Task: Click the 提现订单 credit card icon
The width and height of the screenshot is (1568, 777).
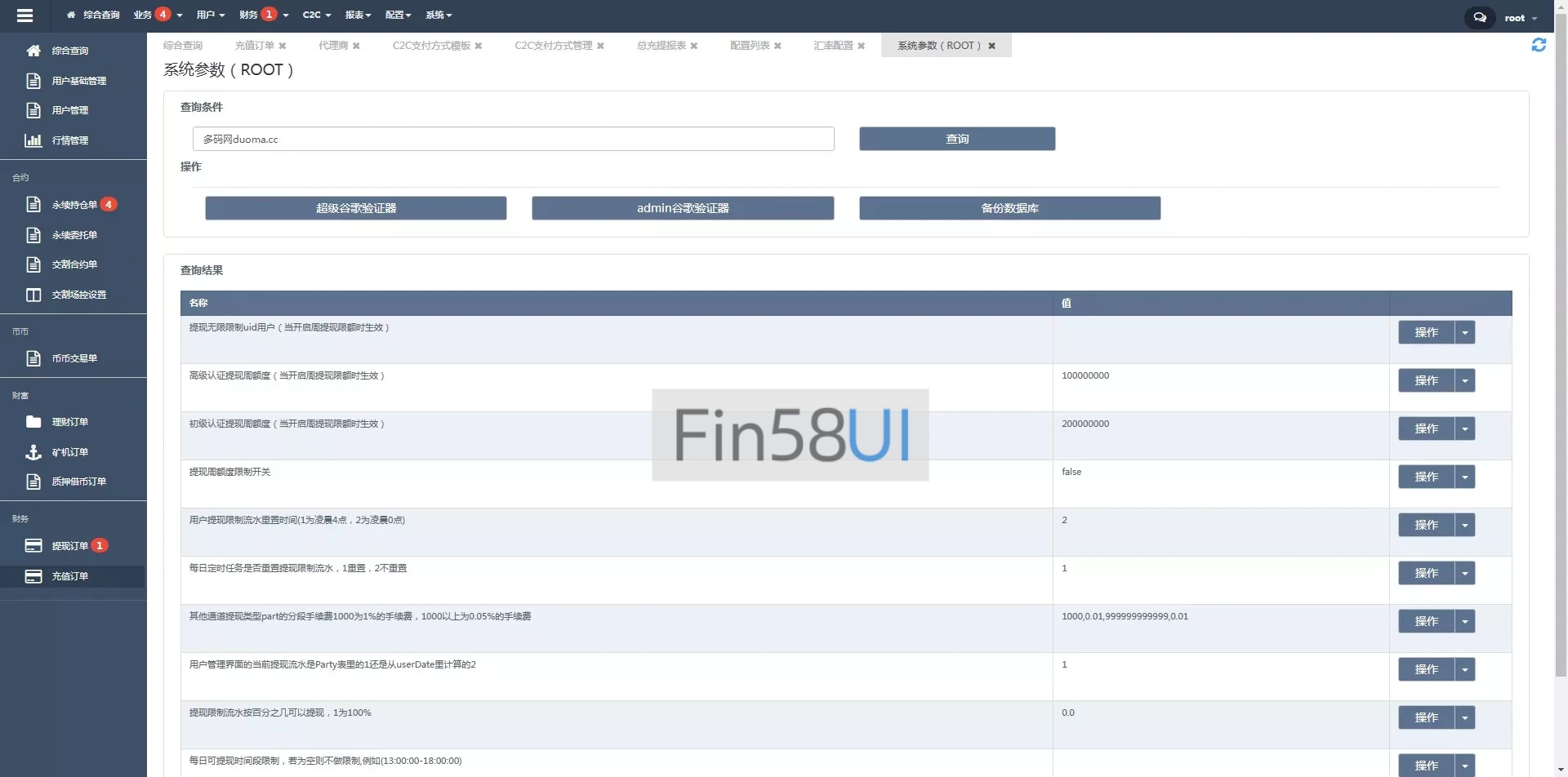Action: click(x=33, y=546)
